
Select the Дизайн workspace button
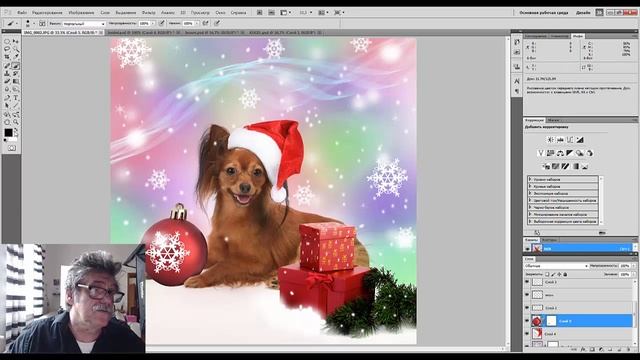pyautogui.click(x=583, y=13)
